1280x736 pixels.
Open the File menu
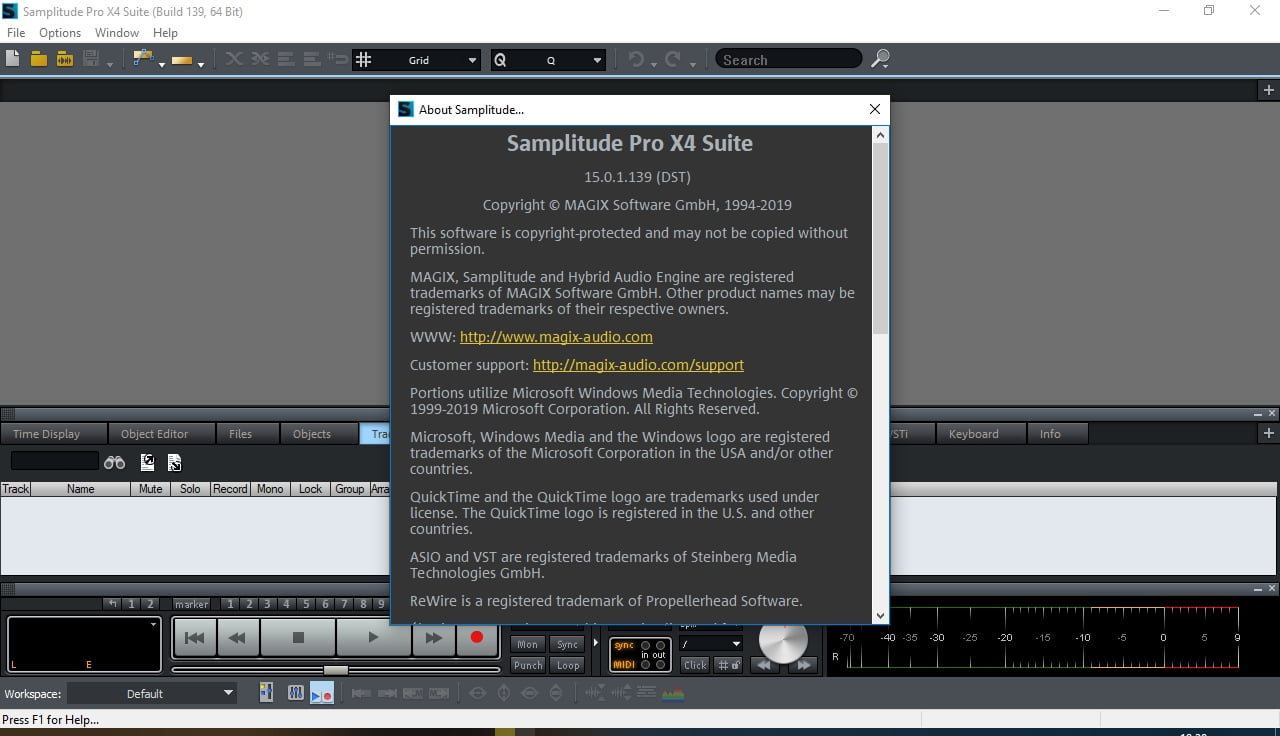16,33
